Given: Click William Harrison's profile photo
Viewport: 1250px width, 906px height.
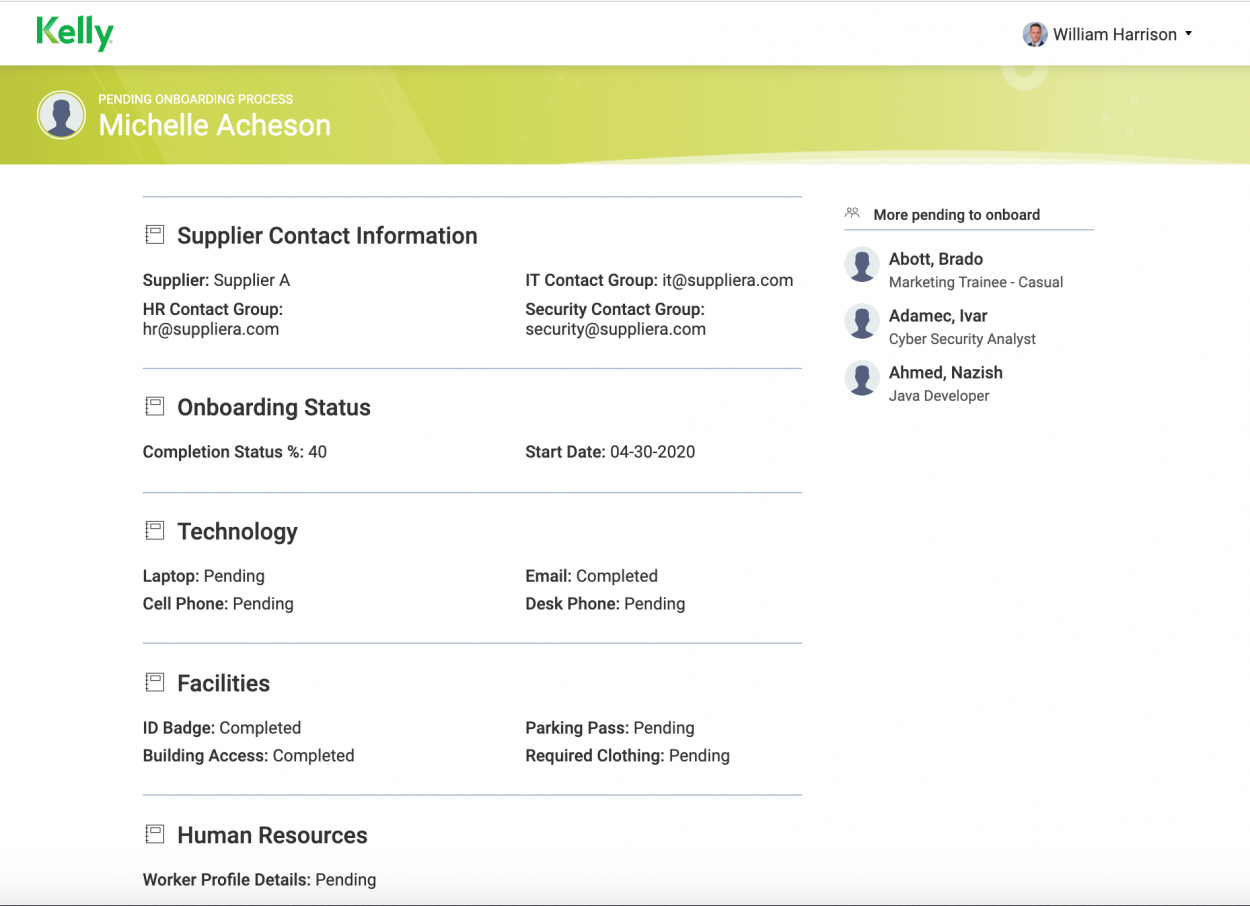Looking at the screenshot, I should click(1034, 33).
